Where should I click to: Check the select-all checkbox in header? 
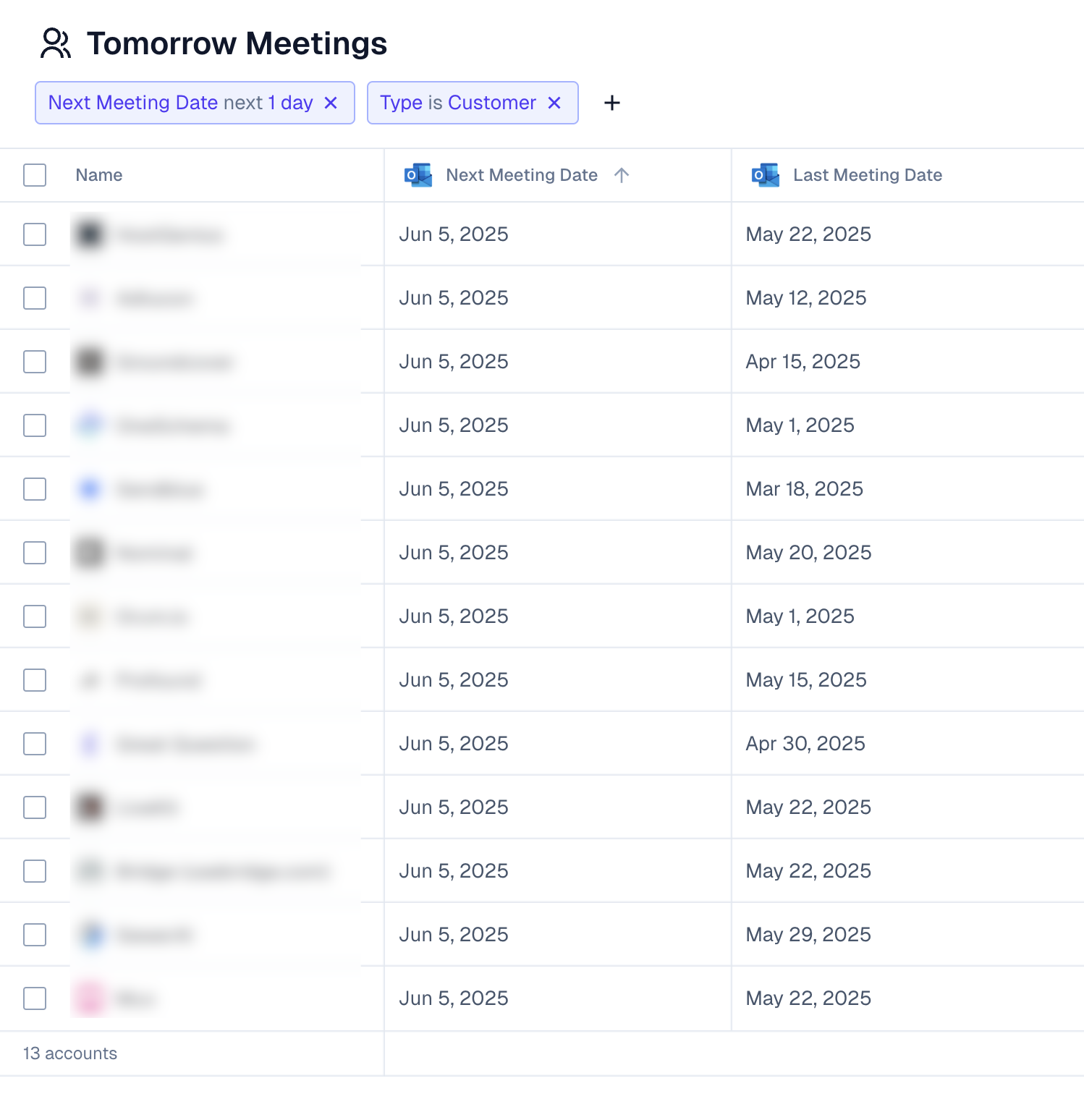point(35,175)
